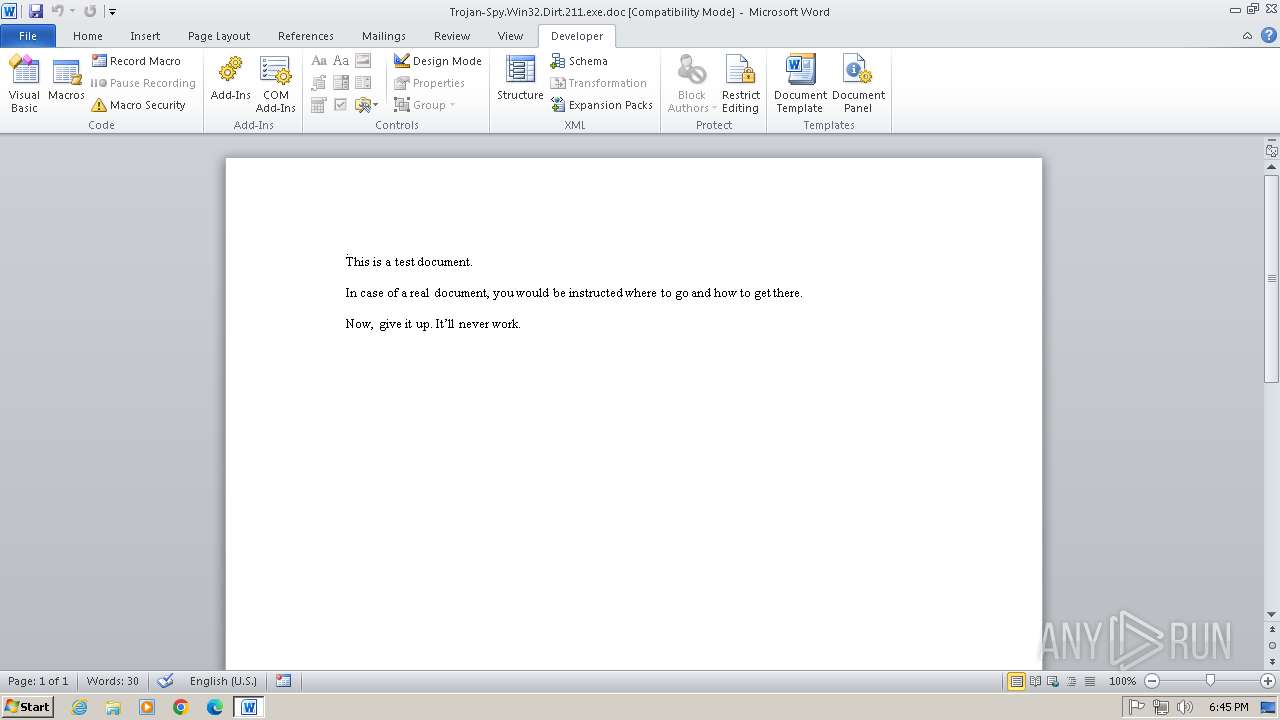Insert Date Picker content control

click(319, 105)
